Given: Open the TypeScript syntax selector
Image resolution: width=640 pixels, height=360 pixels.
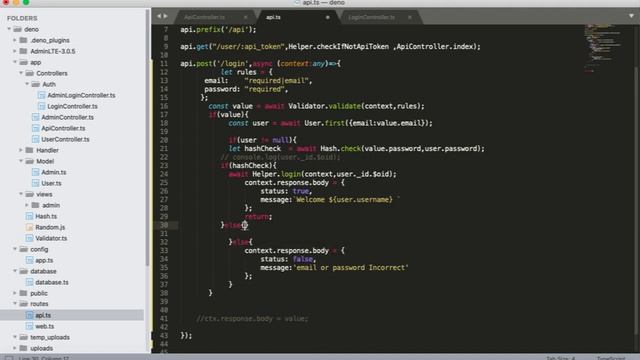Looking at the screenshot, I should tap(610, 358).
